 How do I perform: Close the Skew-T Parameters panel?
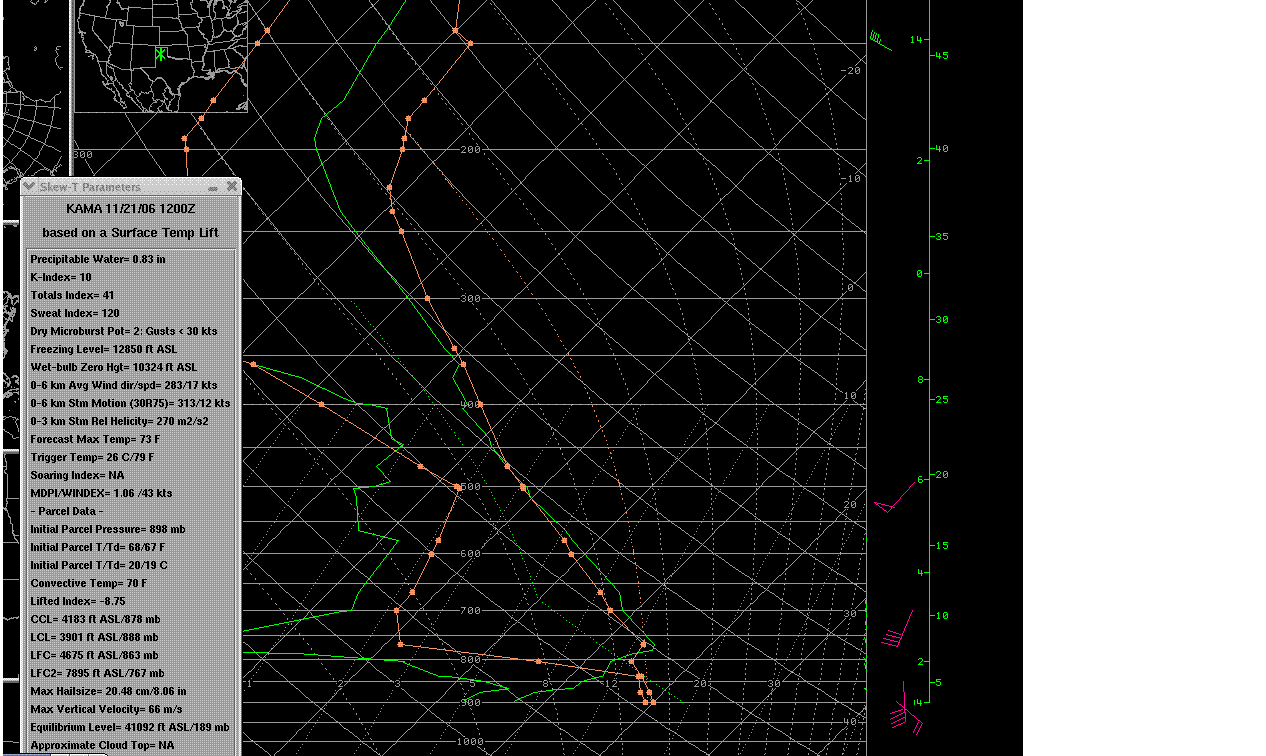click(232, 187)
